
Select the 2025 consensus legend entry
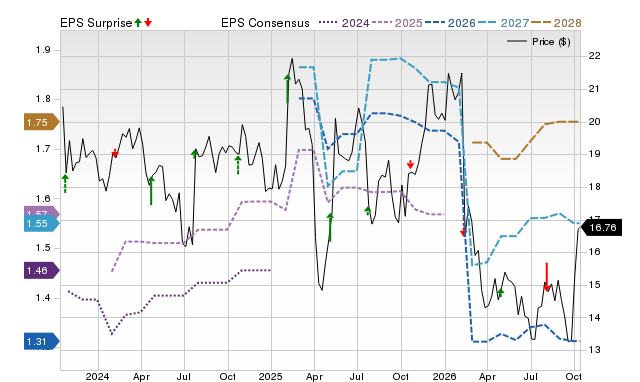pyautogui.click(x=397, y=23)
